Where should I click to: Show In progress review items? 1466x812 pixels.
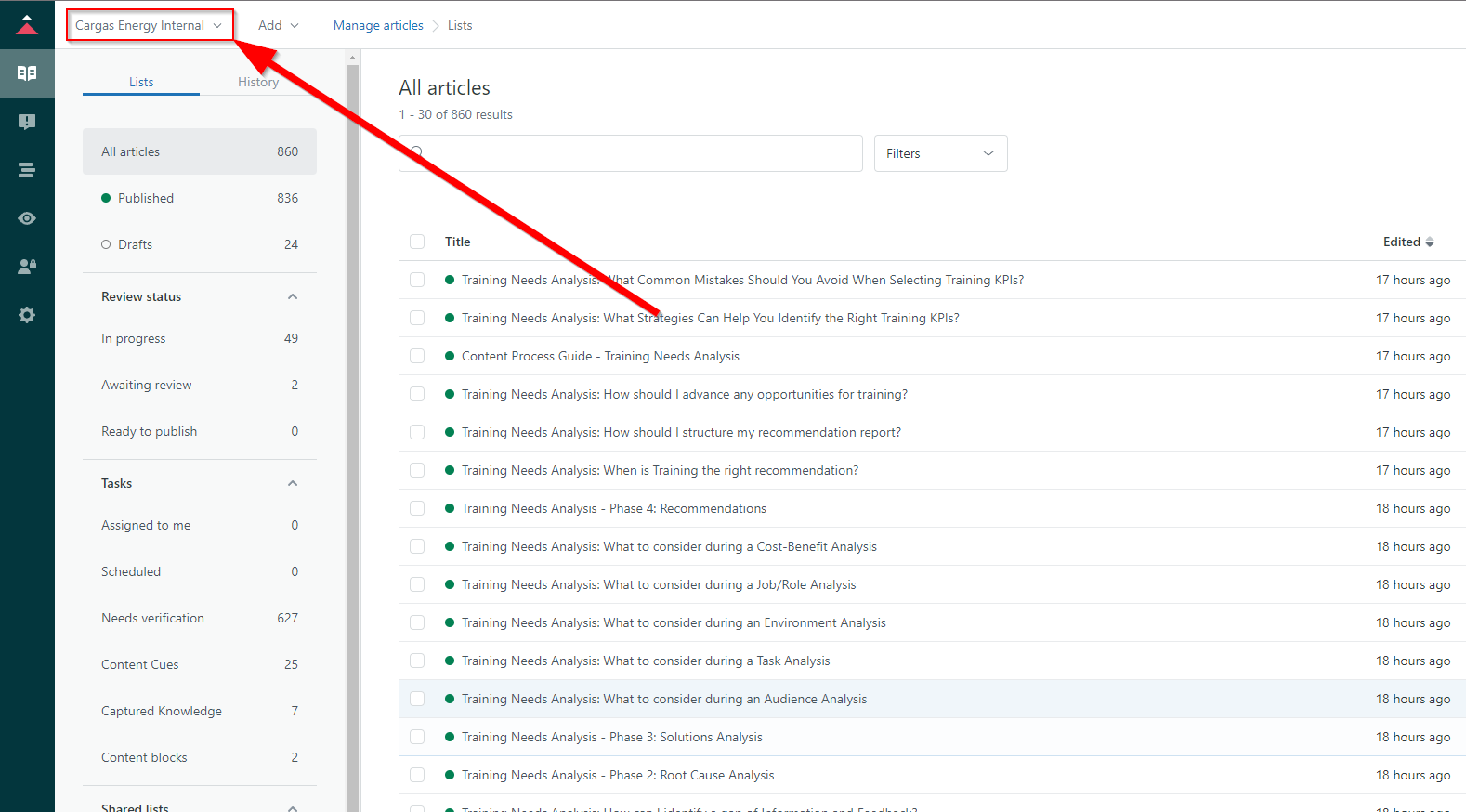tap(200, 338)
